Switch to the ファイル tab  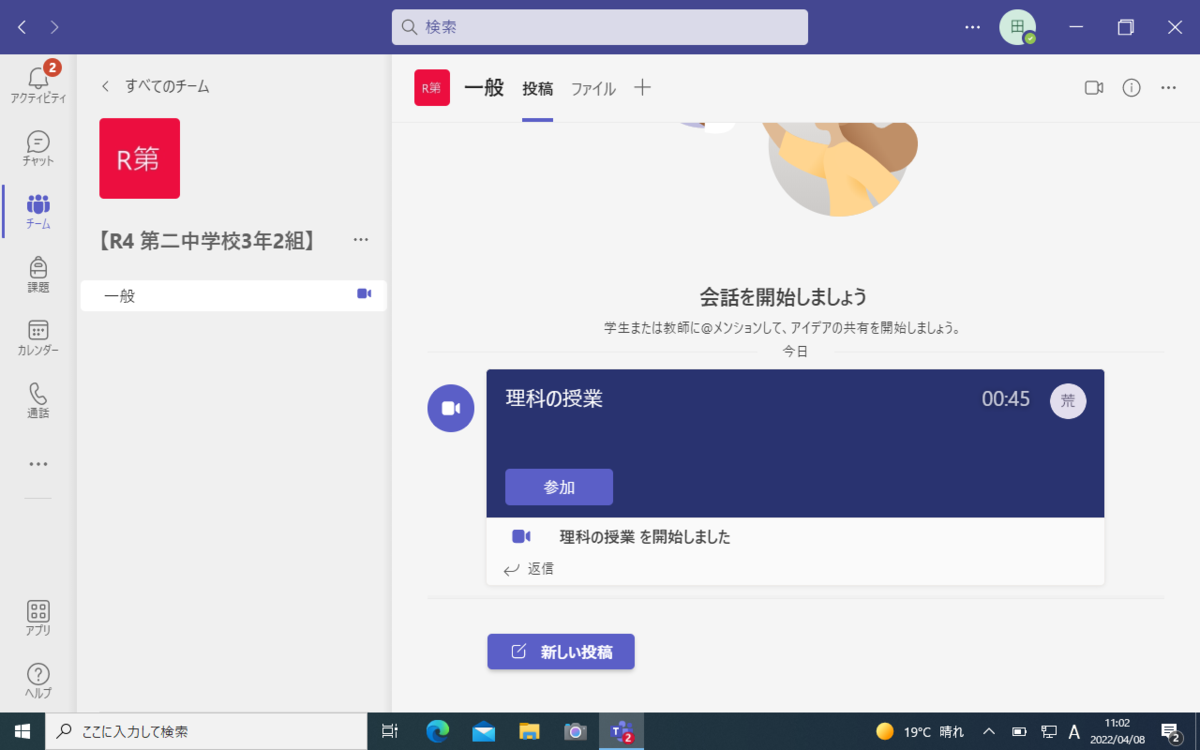pos(593,89)
